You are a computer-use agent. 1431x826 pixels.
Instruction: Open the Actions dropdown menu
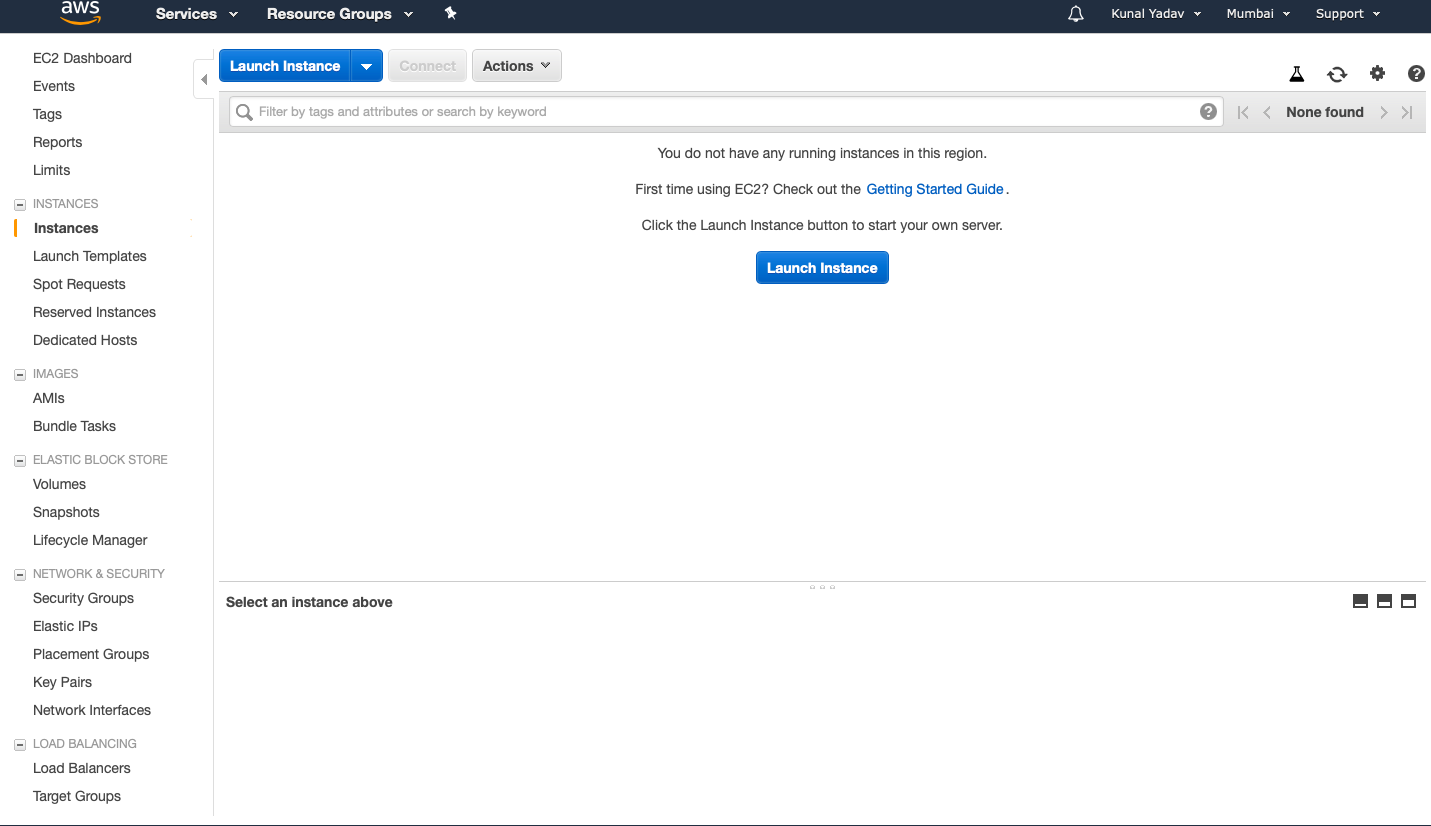coord(516,66)
